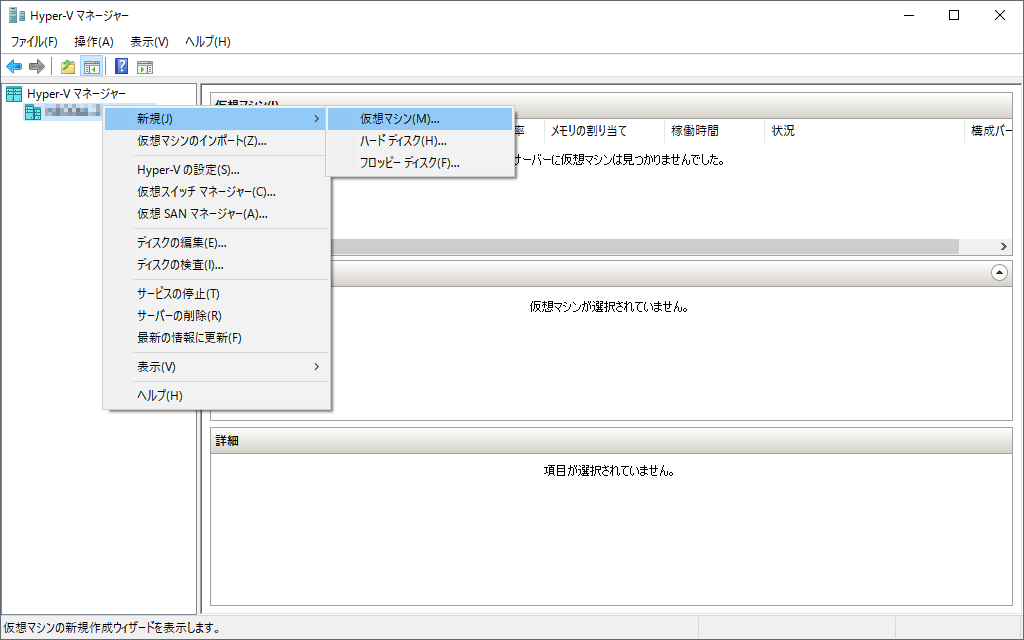
Task: Click サーバーの削除(R) in context menu
Action: (x=216, y=316)
